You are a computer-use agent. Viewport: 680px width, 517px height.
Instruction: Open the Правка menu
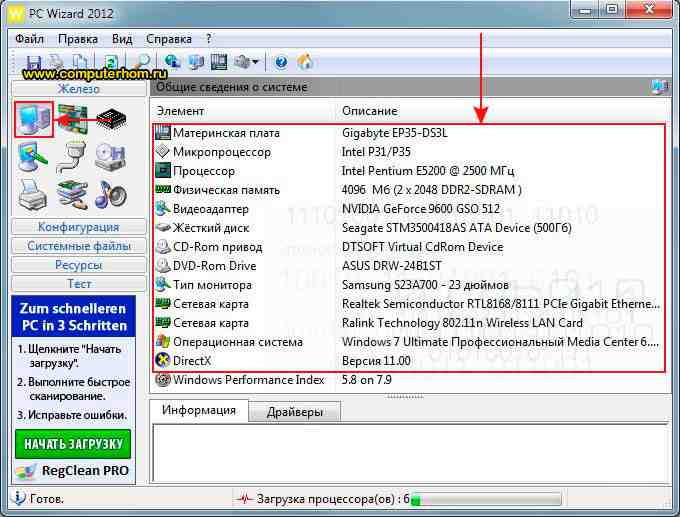78,39
